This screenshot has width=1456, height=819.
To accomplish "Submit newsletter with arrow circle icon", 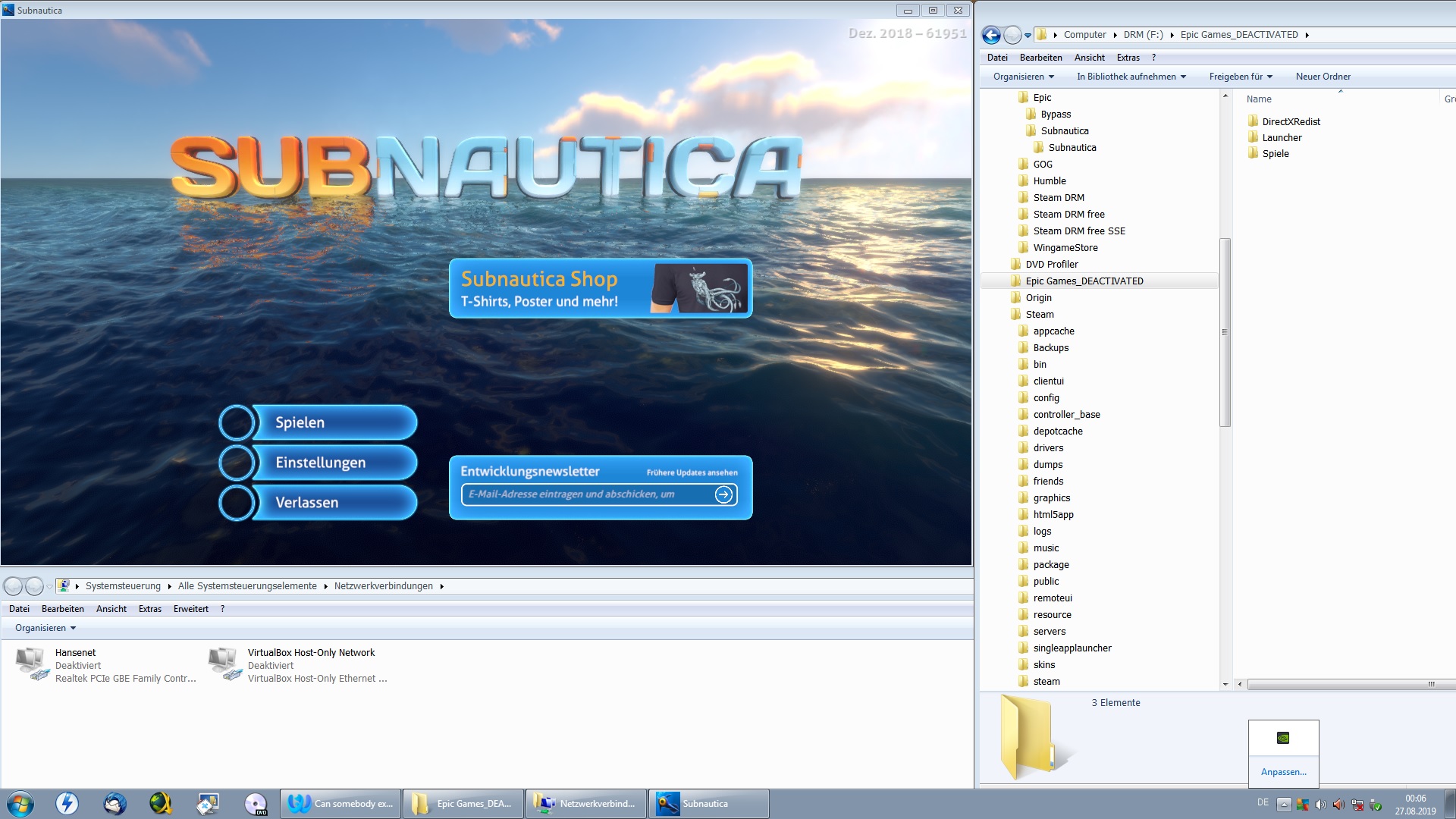I will tap(724, 494).
